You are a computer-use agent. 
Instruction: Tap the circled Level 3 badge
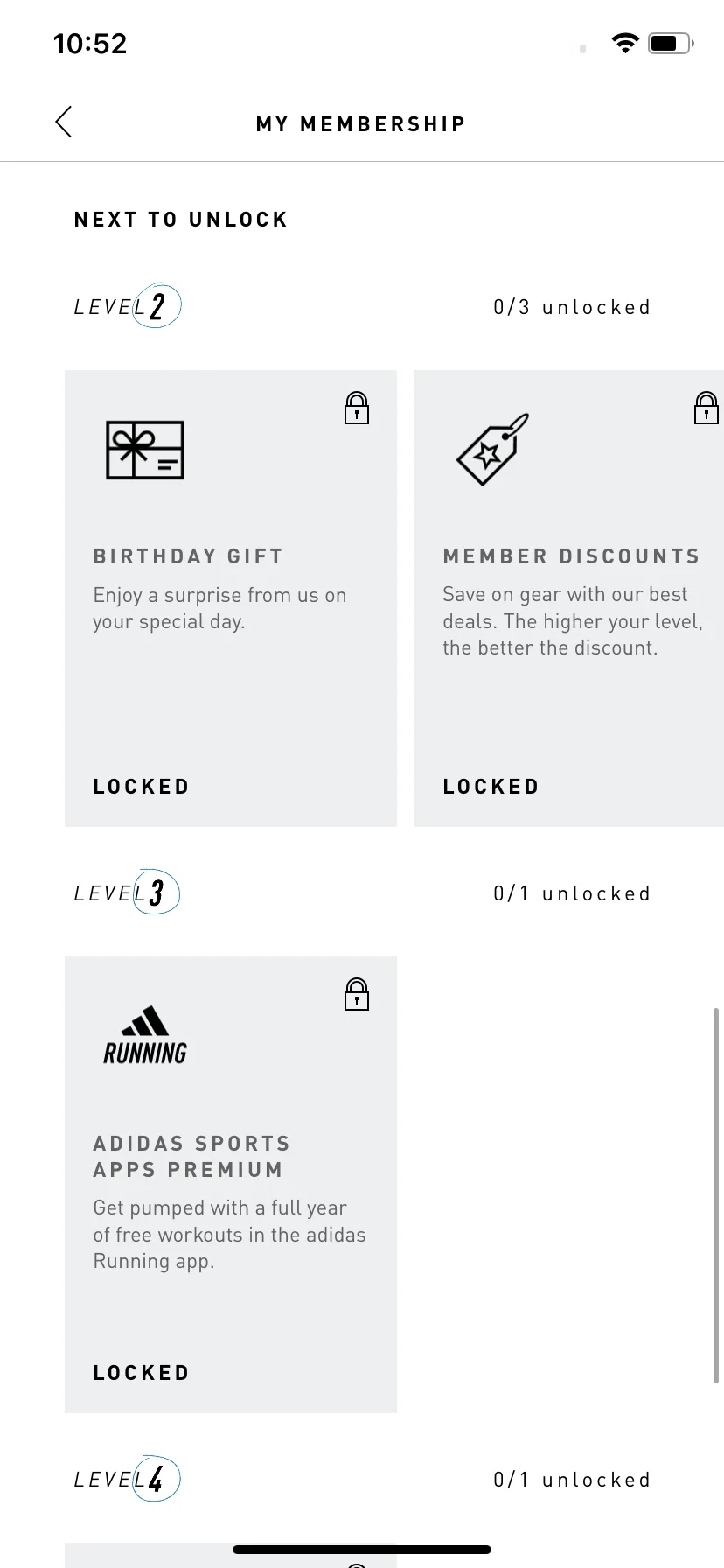tap(157, 892)
